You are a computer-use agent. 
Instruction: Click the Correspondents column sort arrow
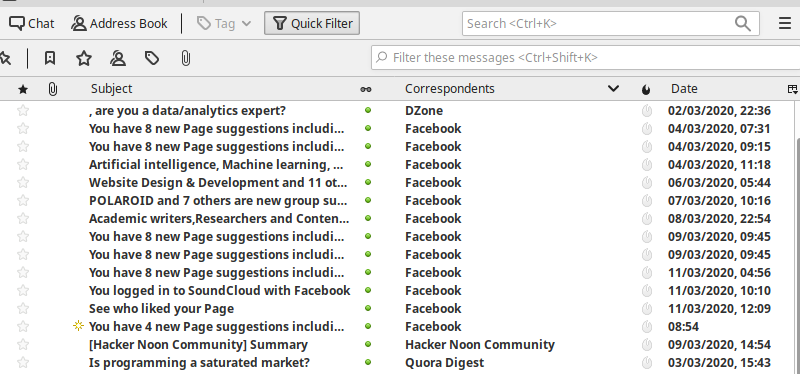[613, 89]
